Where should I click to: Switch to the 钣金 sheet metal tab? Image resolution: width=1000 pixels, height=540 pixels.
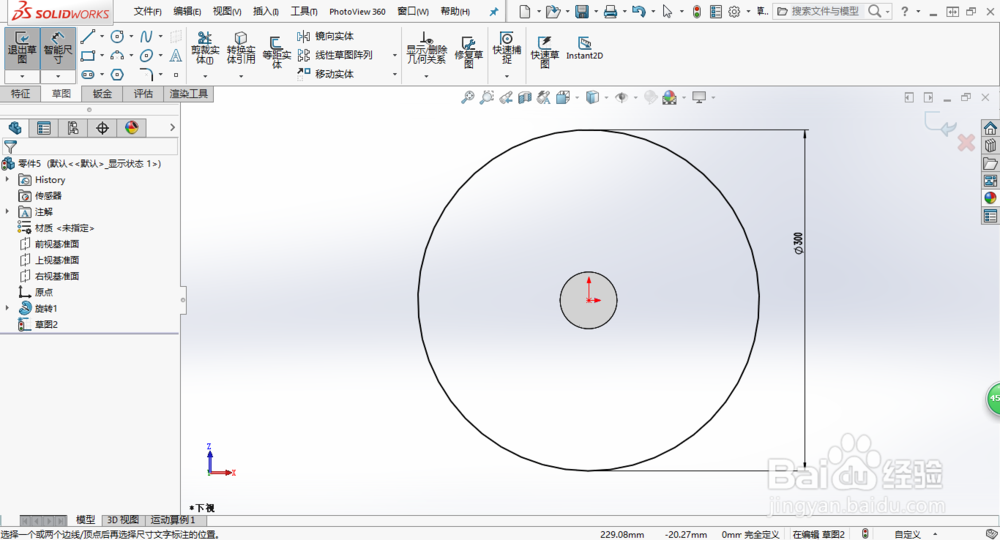(102, 94)
